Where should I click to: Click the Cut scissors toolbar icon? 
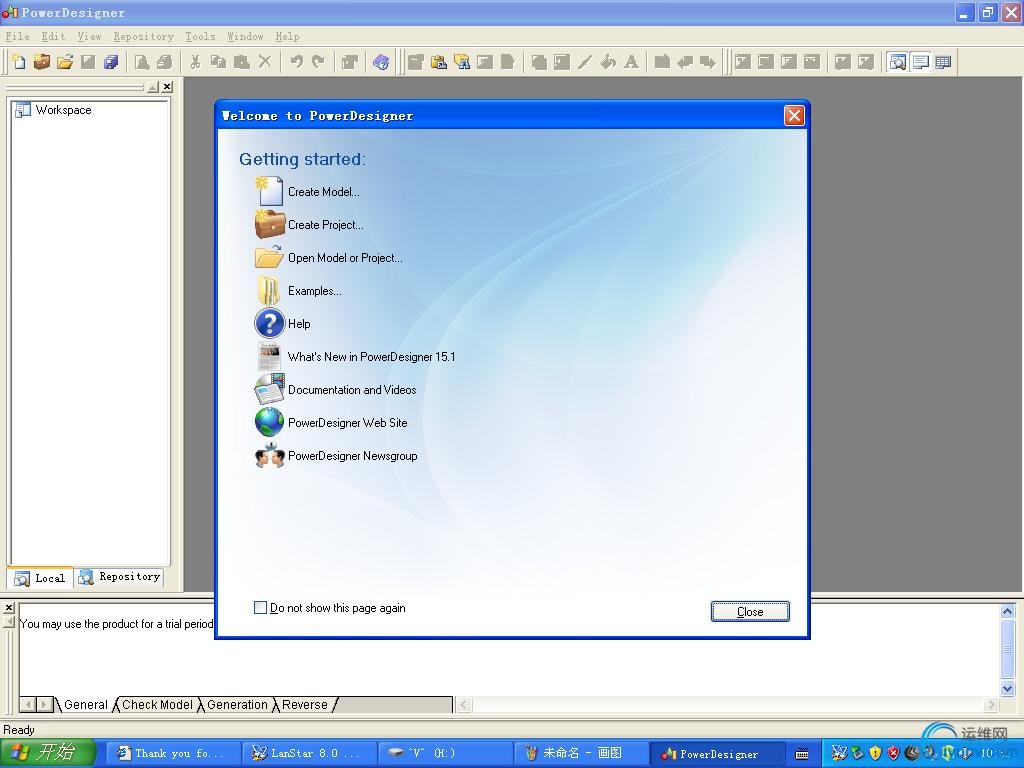click(x=195, y=62)
